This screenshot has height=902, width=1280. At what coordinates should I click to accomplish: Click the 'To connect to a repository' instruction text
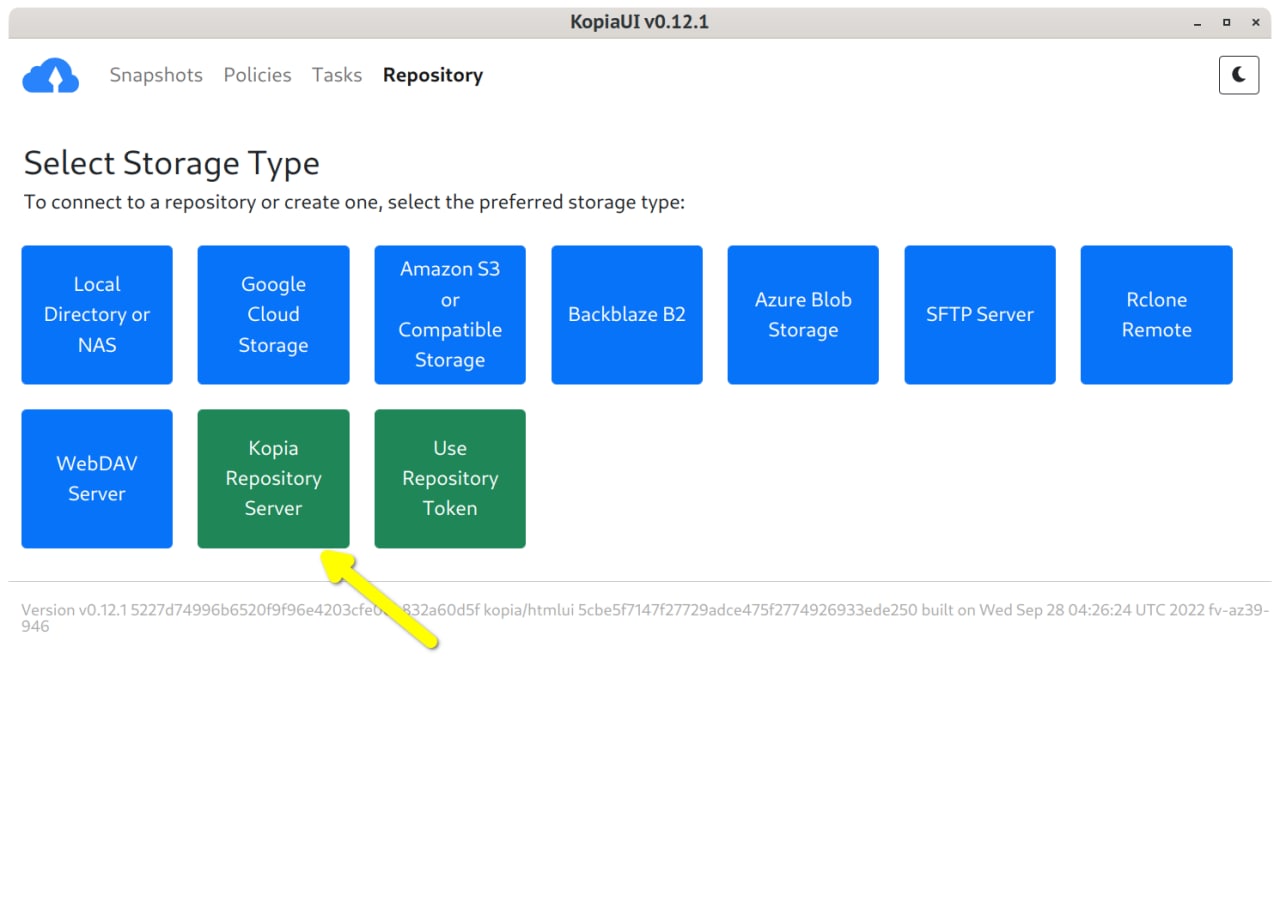point(354,203)
